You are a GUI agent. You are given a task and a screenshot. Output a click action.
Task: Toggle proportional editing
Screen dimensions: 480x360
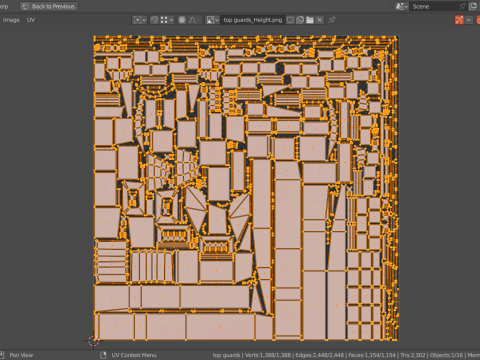click(x=182, y=20)
